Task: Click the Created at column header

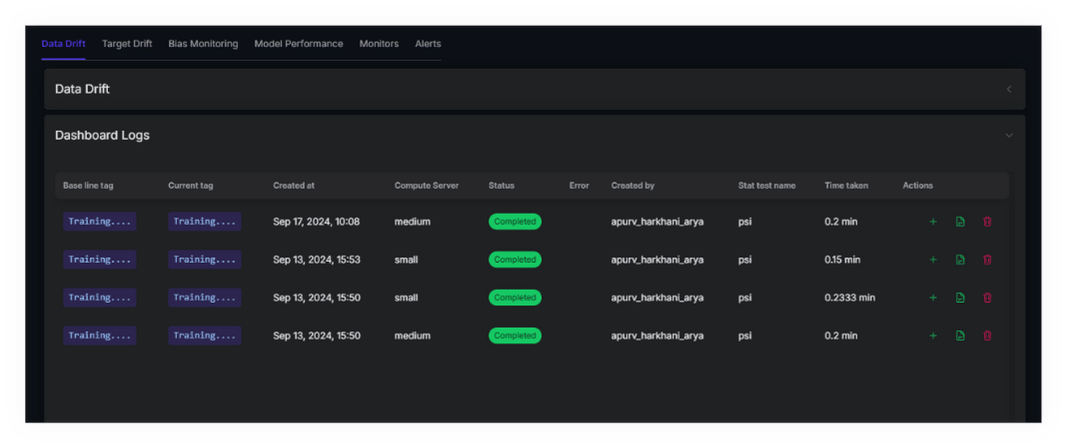Action: coord(294,185)
